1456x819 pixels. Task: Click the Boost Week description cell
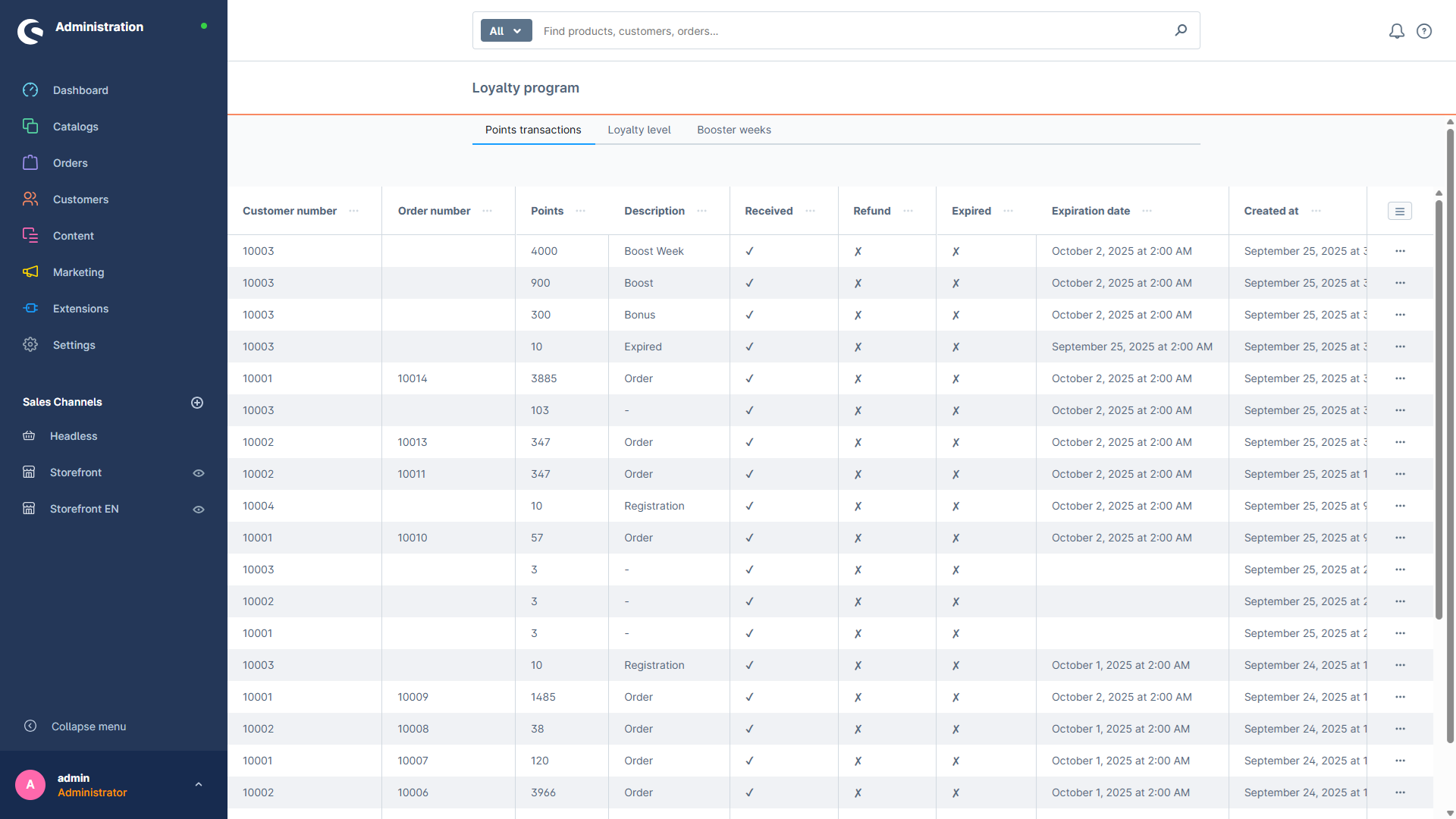[x=654, y=251]
